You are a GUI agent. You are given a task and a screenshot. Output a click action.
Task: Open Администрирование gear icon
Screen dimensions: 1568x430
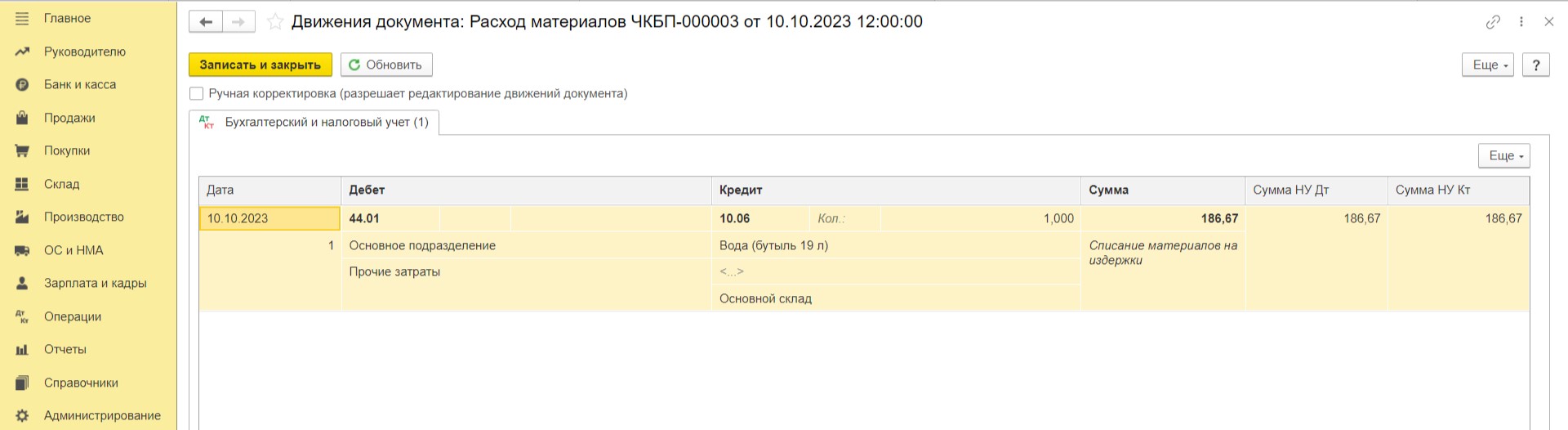tap(22, 415)
